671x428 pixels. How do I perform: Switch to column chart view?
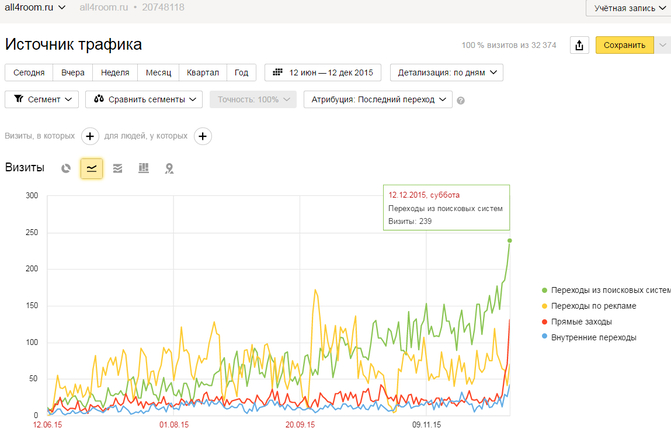143,169
